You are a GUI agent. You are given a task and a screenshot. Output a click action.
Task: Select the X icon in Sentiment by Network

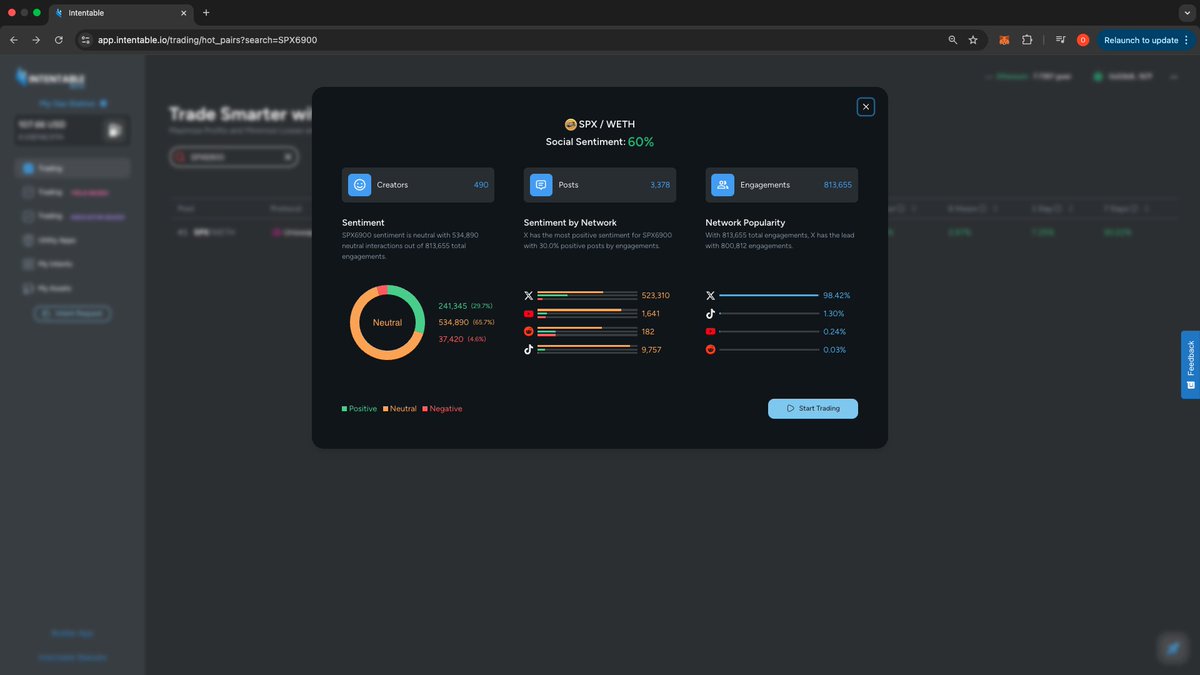coord(529,295)
